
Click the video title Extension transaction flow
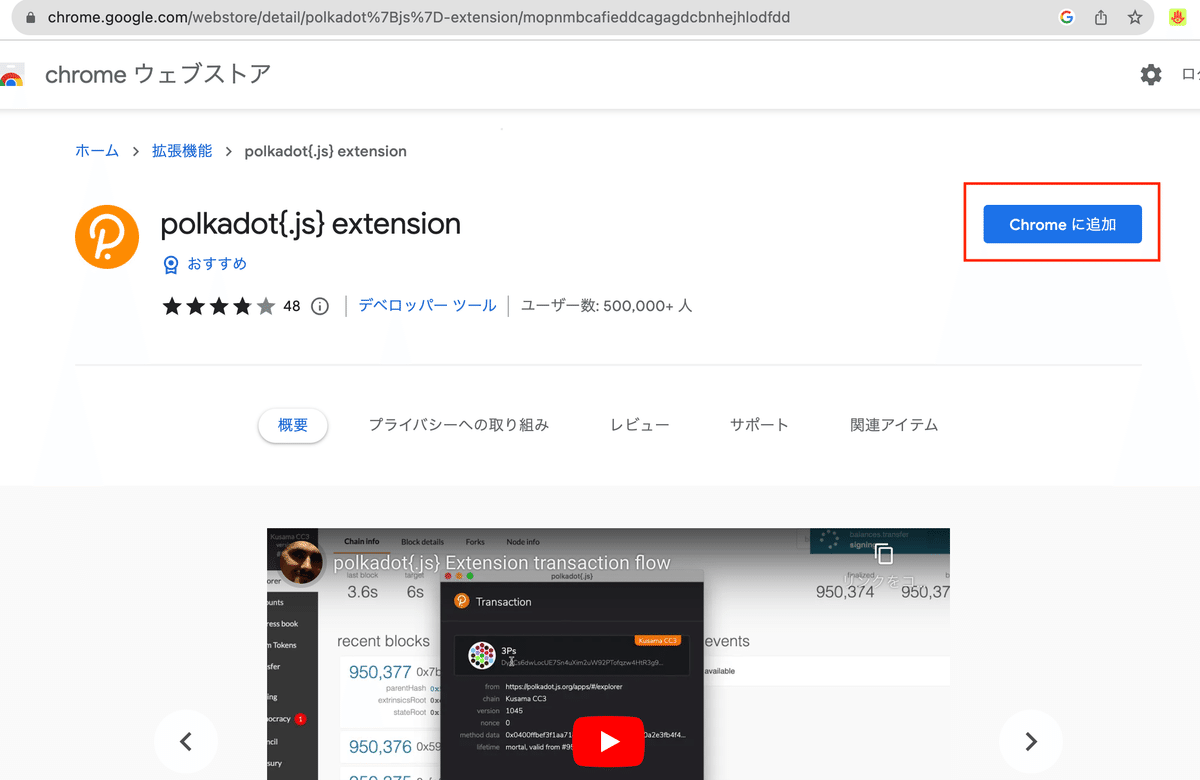pos(502,563)
